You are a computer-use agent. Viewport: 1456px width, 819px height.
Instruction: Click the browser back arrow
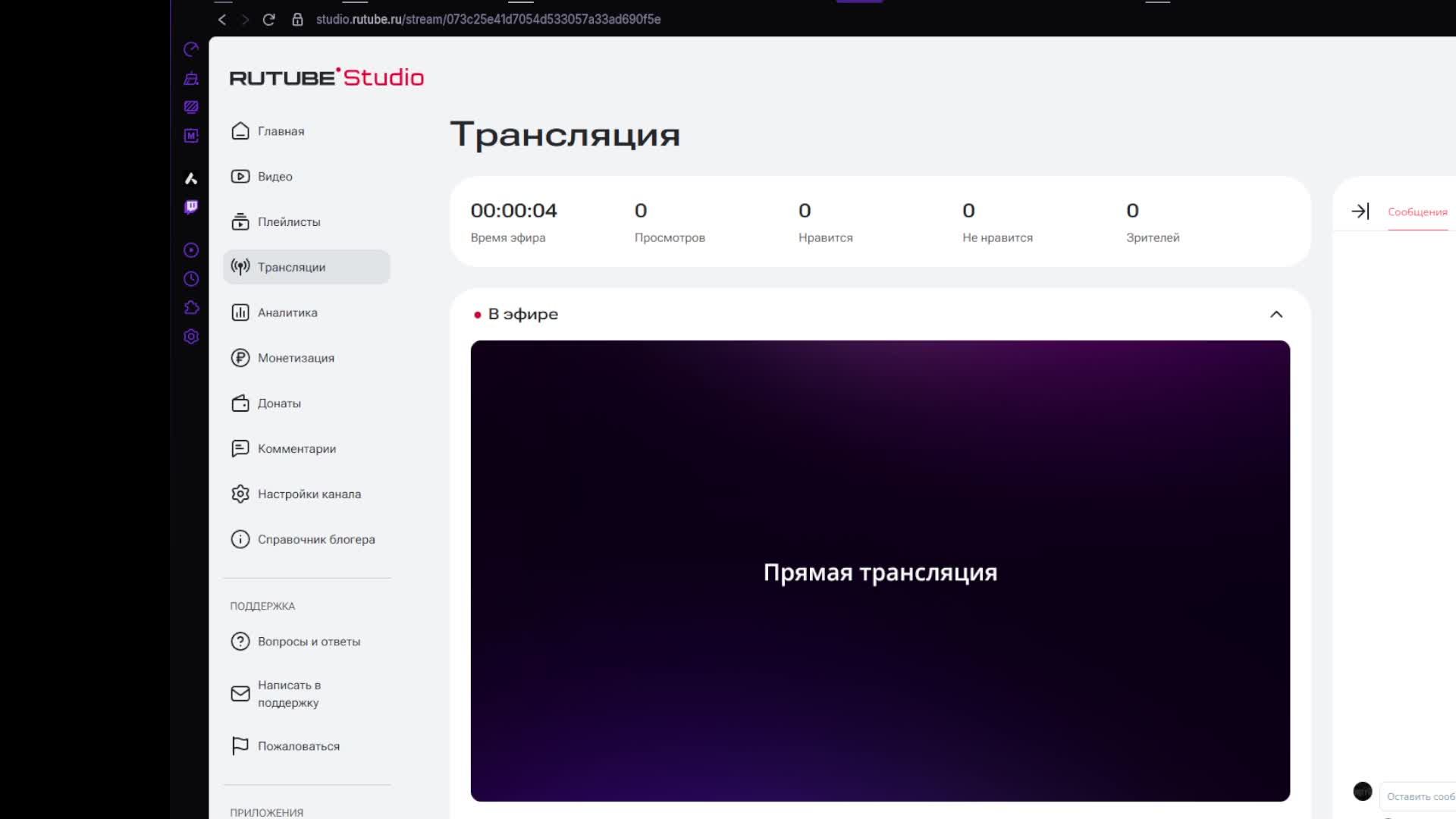222,20
